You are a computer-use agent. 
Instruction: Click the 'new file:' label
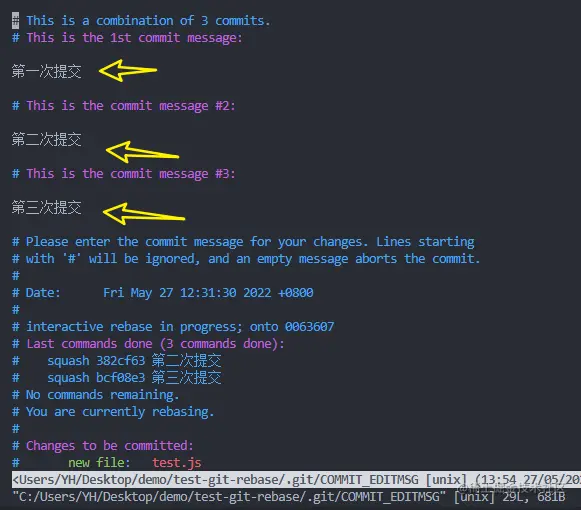[x=99, y=463]
